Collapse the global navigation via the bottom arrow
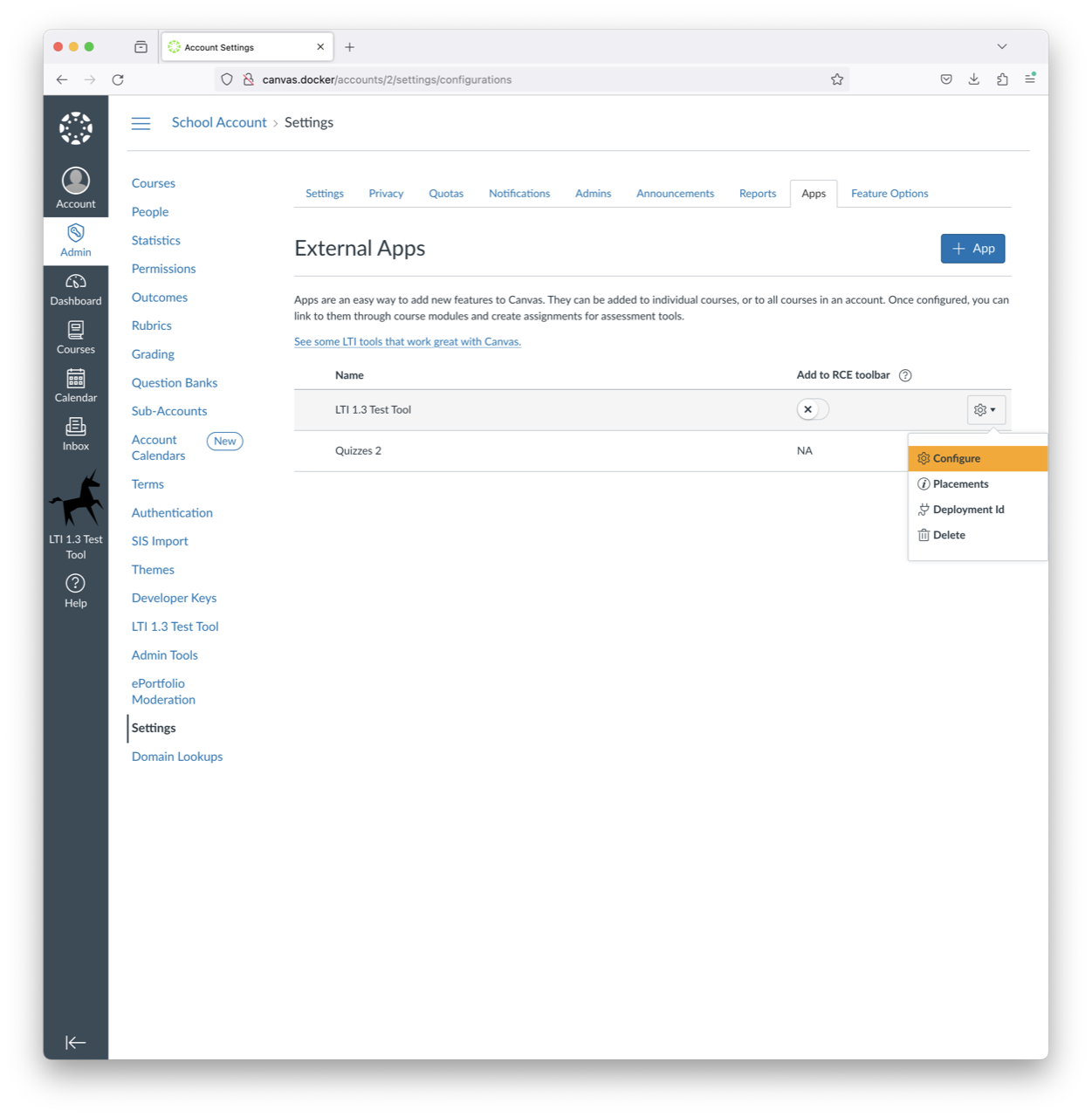Screen dimensions: 1092x1117 pyautogui.click(x=75, y=1042)
